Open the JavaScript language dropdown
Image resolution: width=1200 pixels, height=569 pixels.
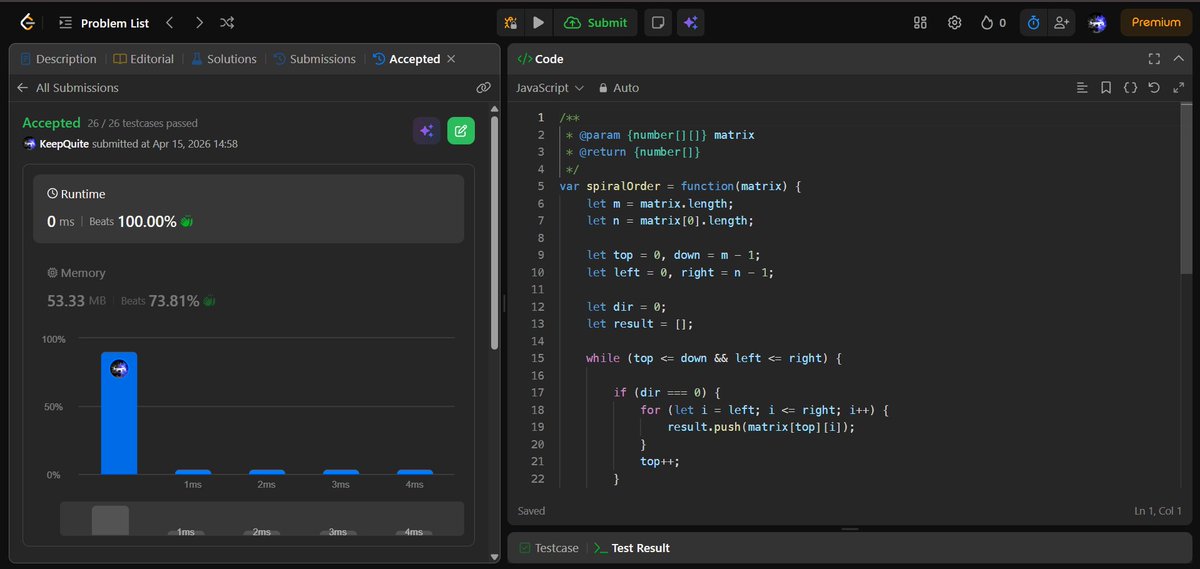[x=550, y=88]
